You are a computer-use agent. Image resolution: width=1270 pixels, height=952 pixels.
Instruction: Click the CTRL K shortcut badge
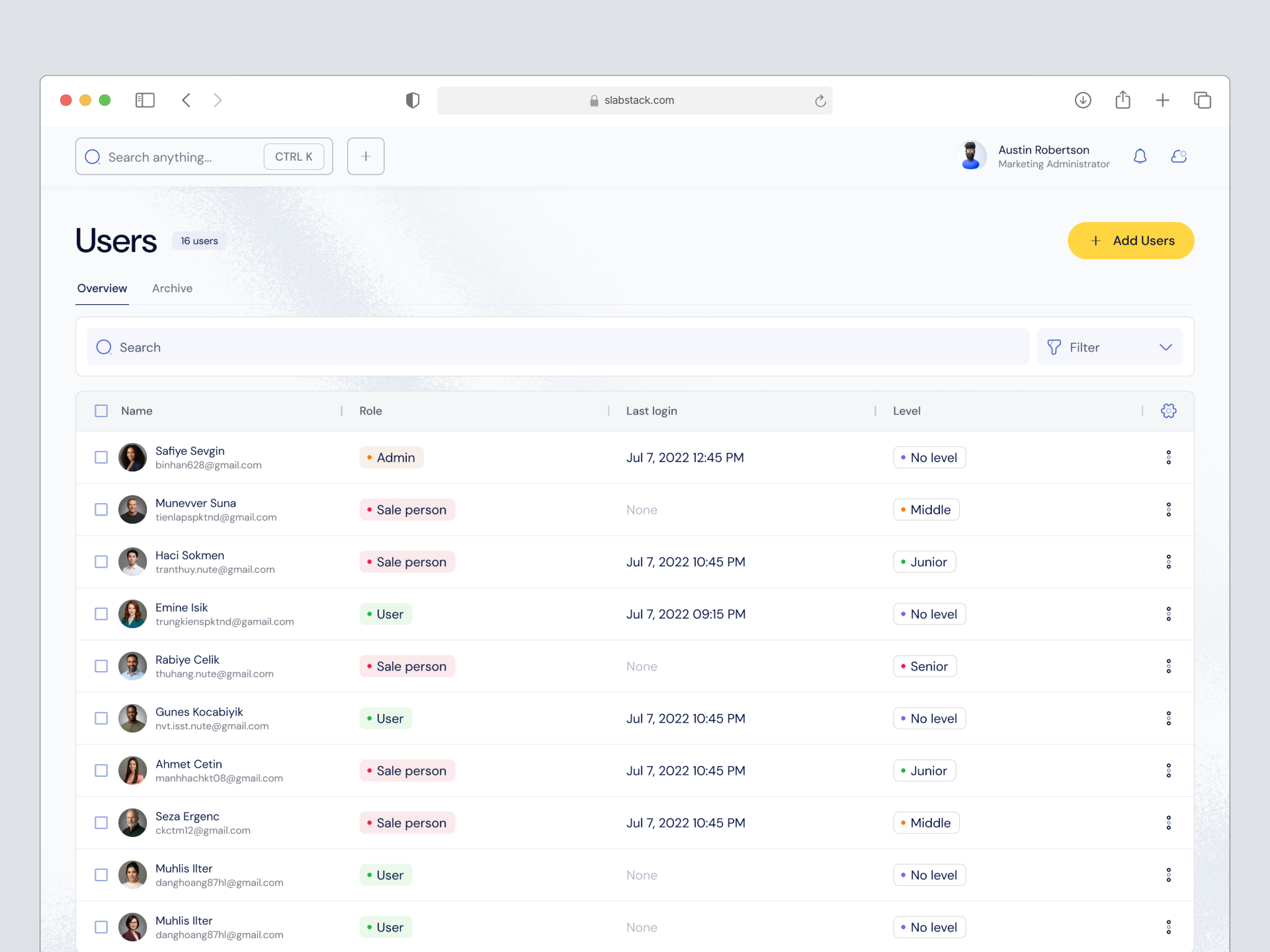tap(294, 157)
